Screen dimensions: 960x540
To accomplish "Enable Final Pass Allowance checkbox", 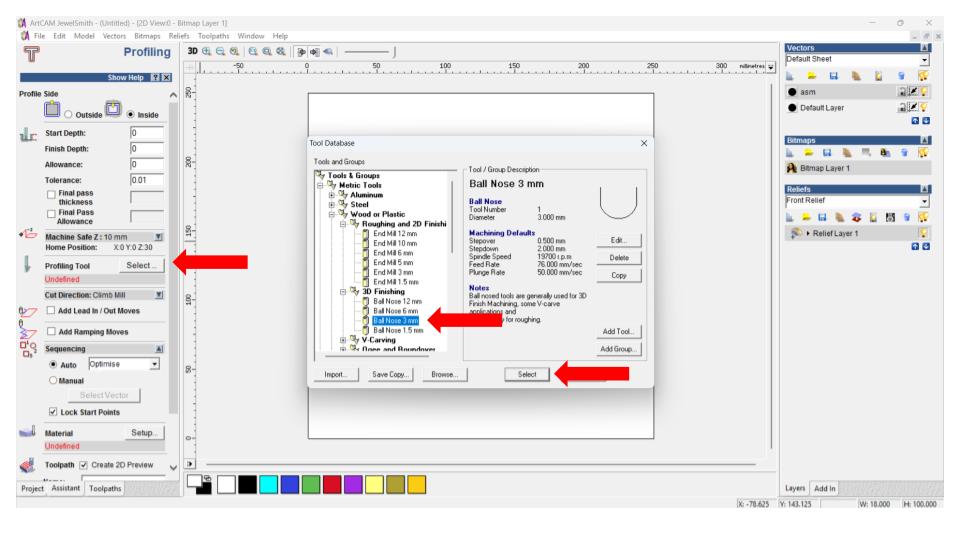I will [x=51, y=214].
